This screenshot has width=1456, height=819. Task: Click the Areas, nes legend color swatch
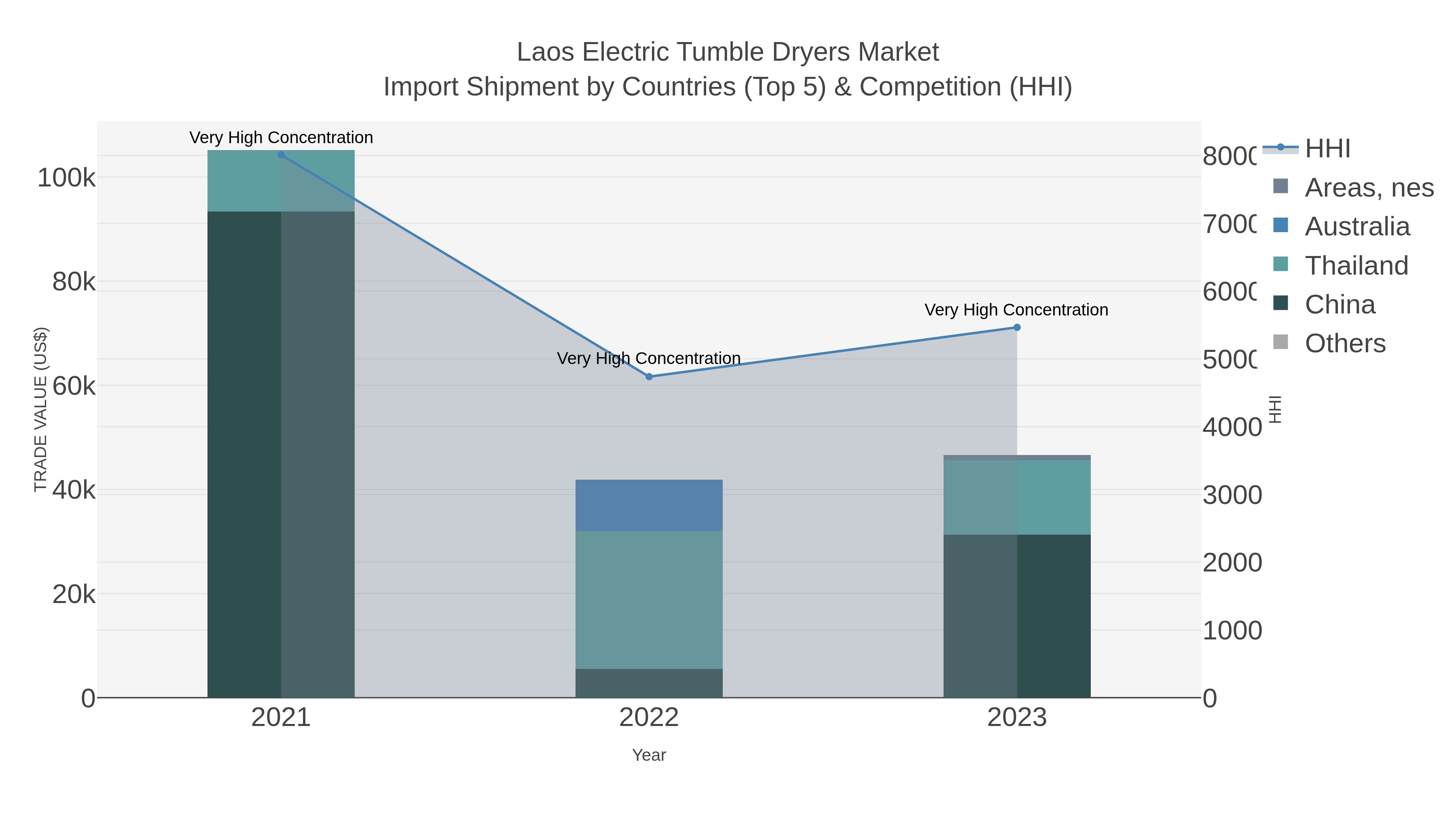click(1280, 186)
